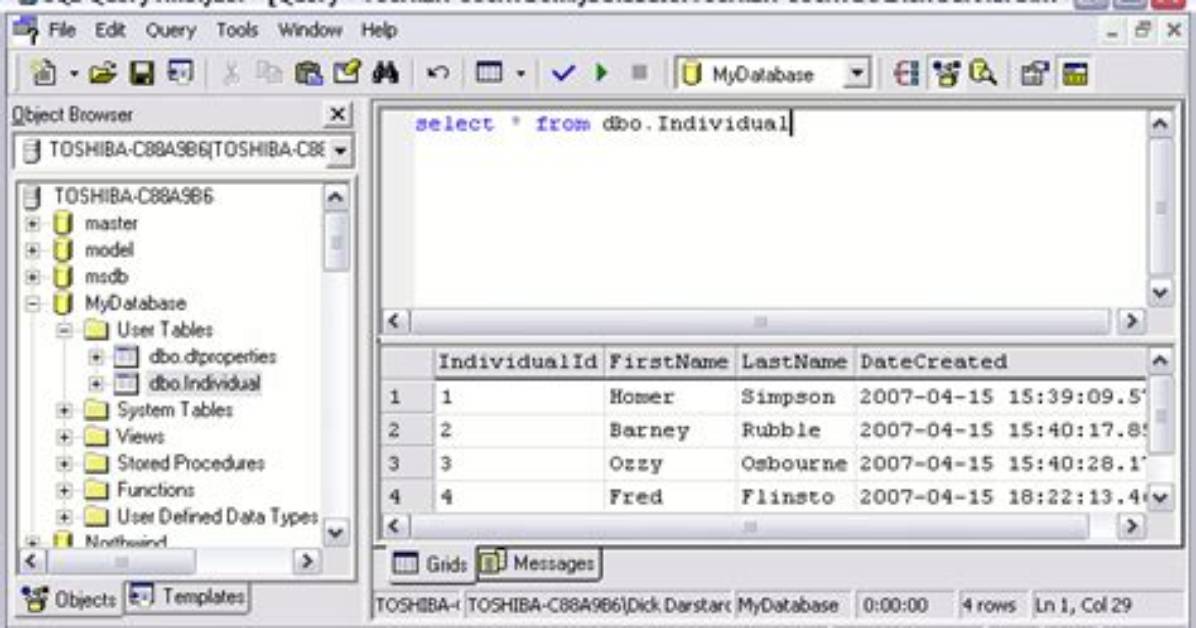The height and width of the screenshot is (628, 1196).
Task: Toggle the Object Browser toolbar icon
Action: (x=946, y=74)
